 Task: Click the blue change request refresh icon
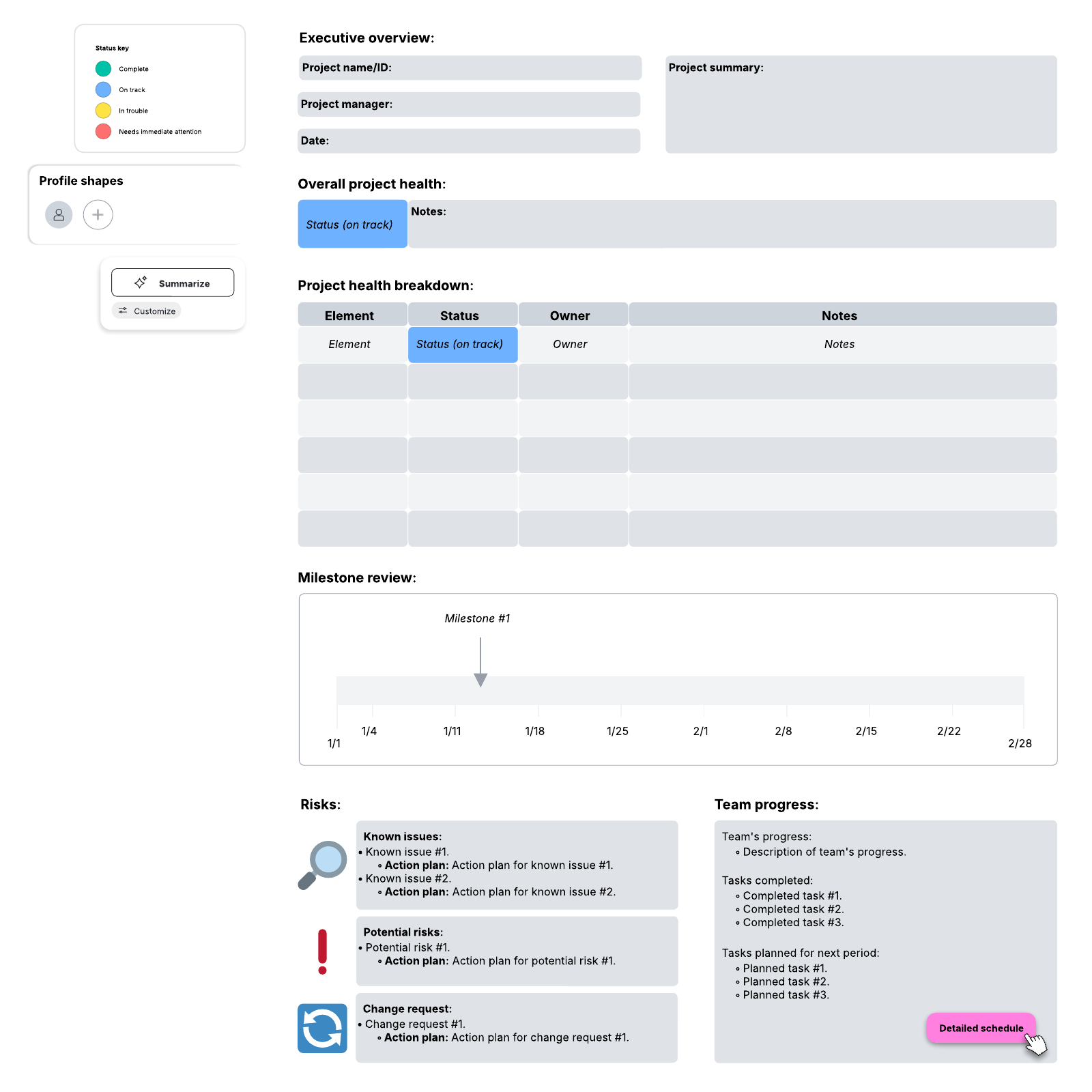(322, 1028)
